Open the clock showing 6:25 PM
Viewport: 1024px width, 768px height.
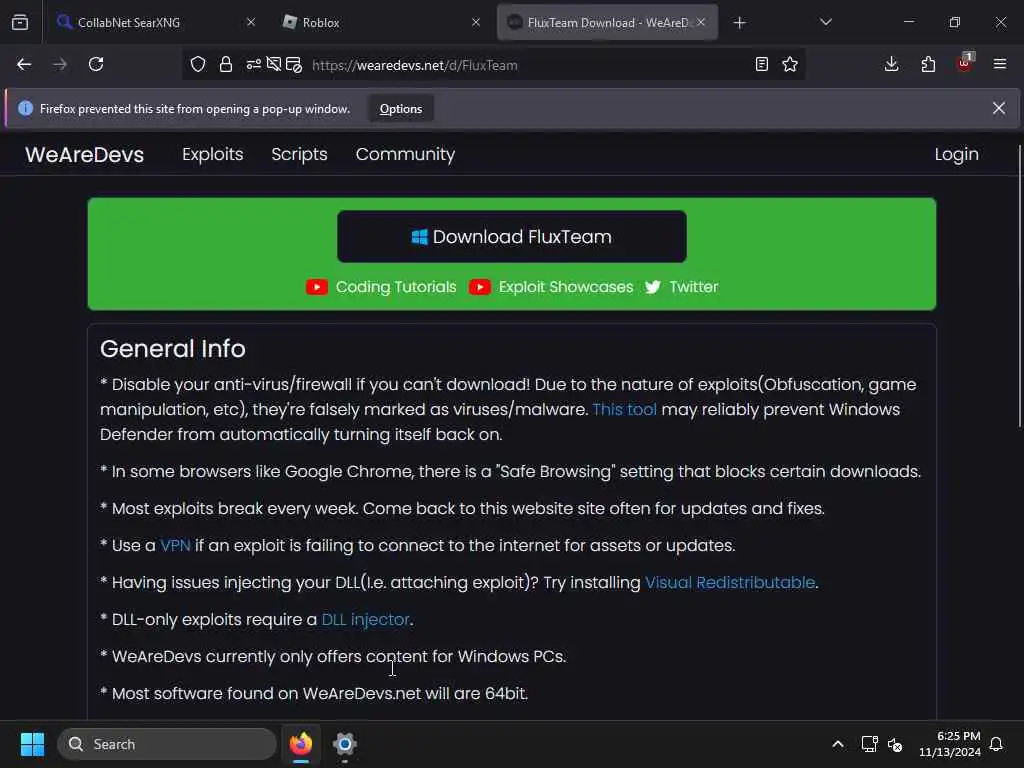(x=950, y=744)
